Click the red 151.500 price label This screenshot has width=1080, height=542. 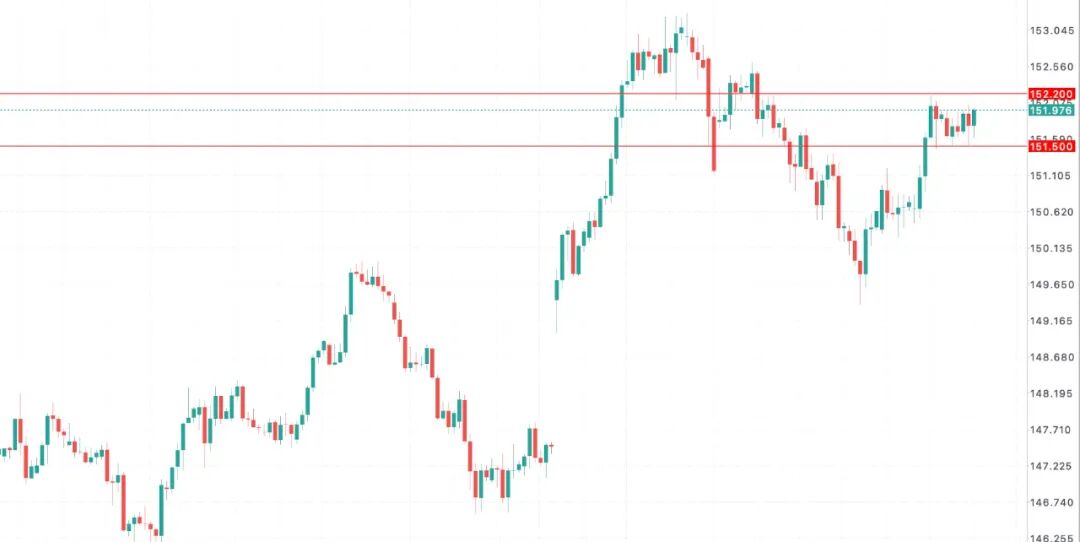pyautogui.click(x=1050, y=147)
